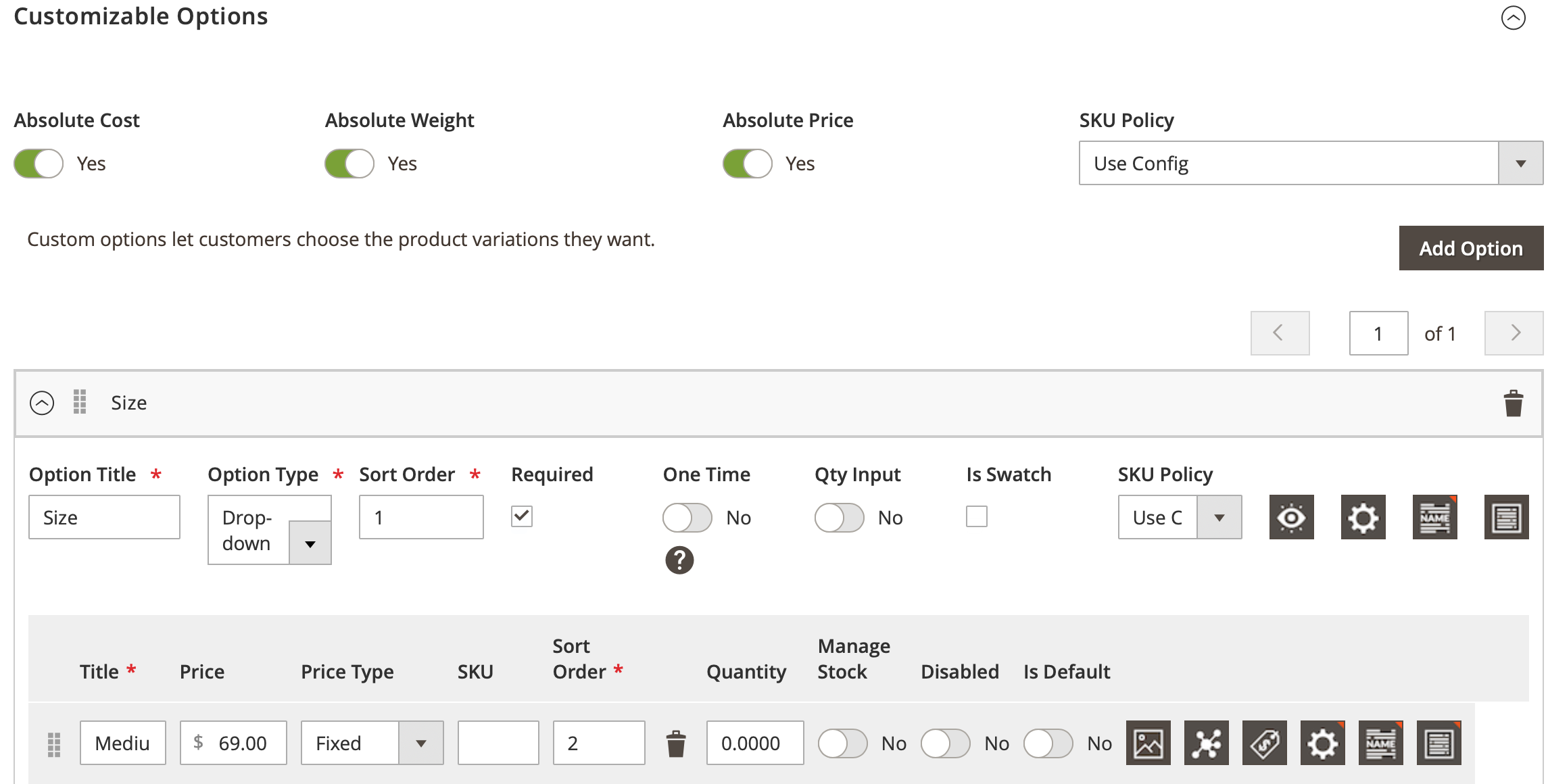Collapse the Customizable Options section
Screen dimensions: 1548x784
(1513, 18)
